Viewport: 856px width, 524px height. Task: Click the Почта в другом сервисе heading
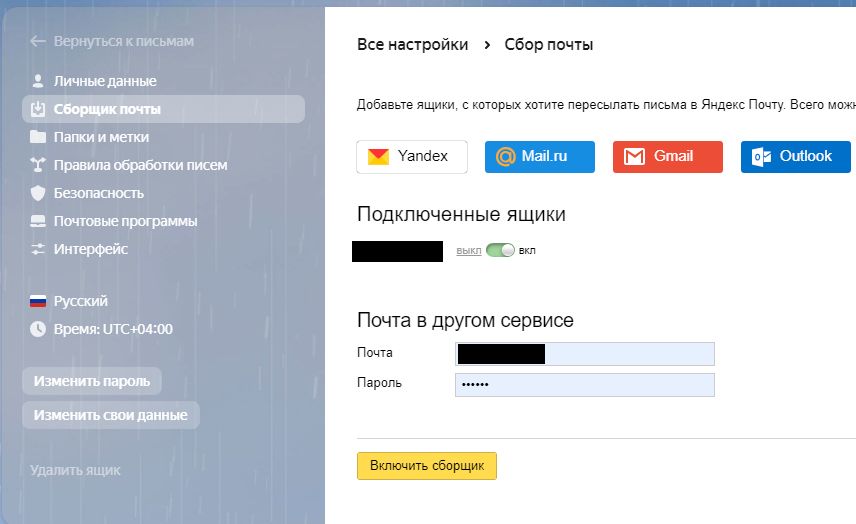[x=465, y=320]
